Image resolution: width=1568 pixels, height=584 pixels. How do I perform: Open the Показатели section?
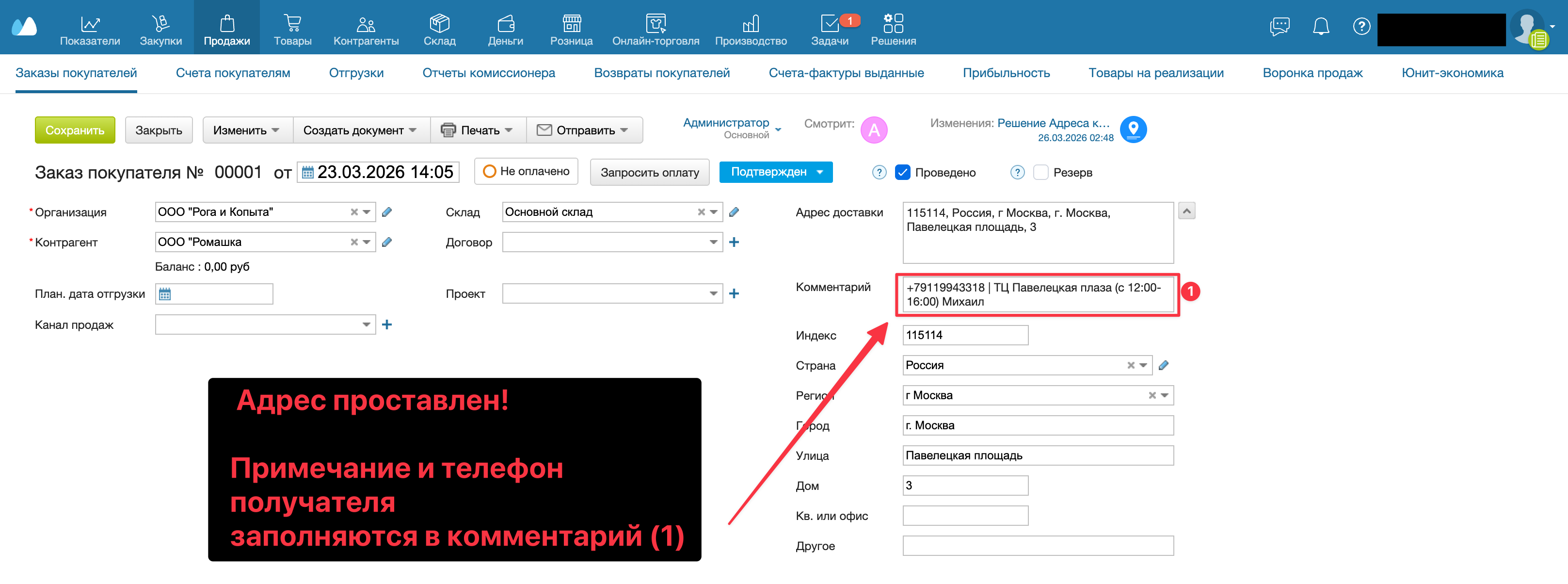pyautogui.click(x=90, y=27)
